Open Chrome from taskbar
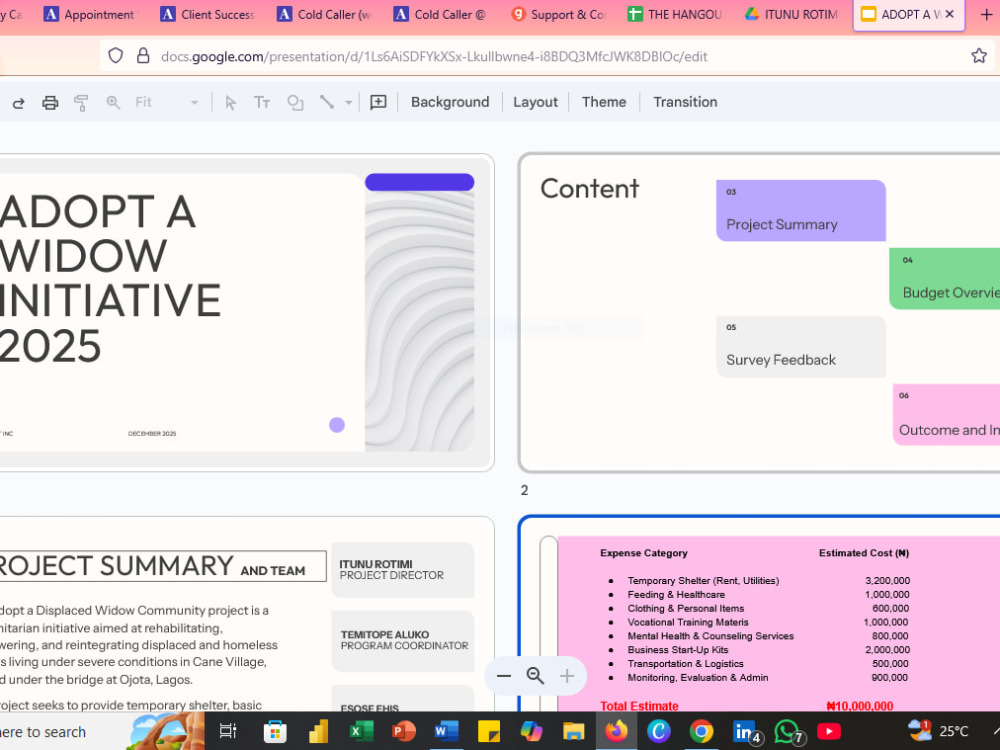This screenshot has height=750, width=1000. coord(701,732)
